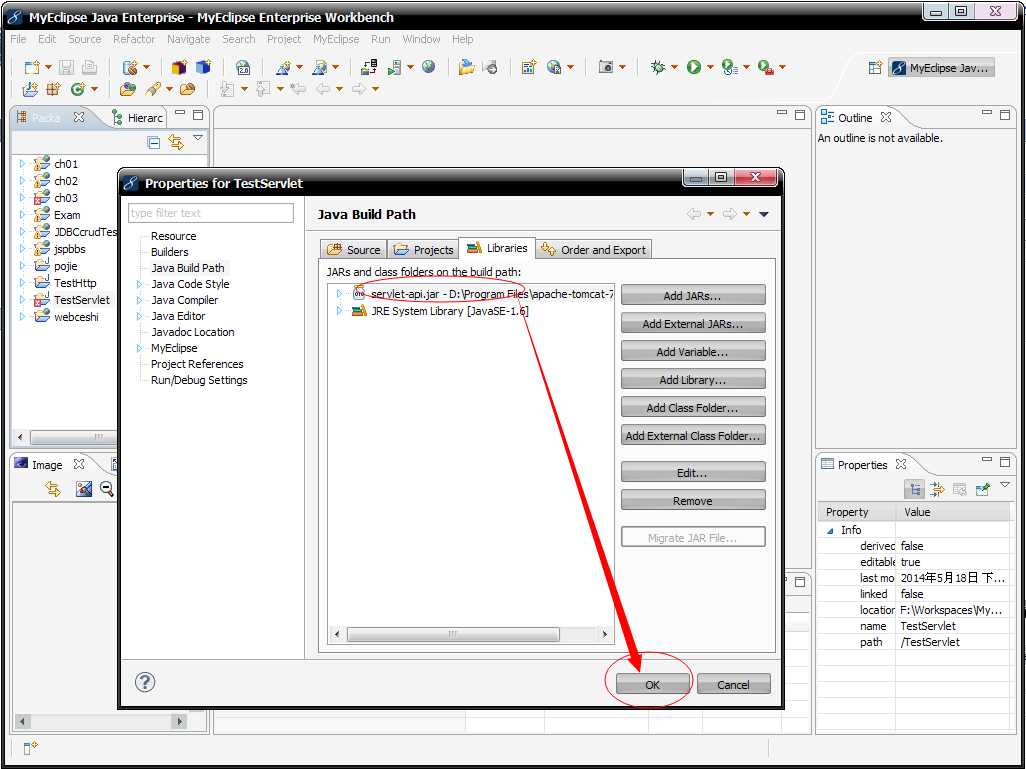Image resolution: width=1026 pixels, height=769 pixels.
Task: Open the MyEclipse menu
Action: pos(336,39)
